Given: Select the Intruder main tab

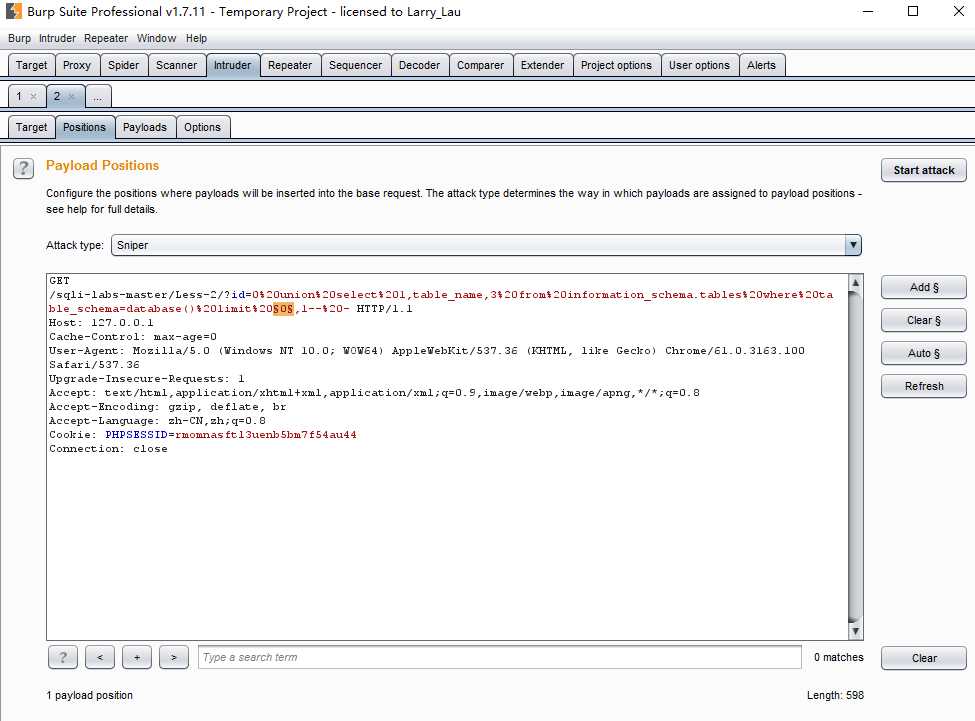Looking at the screenshot, I should click(x=233, y=65).
